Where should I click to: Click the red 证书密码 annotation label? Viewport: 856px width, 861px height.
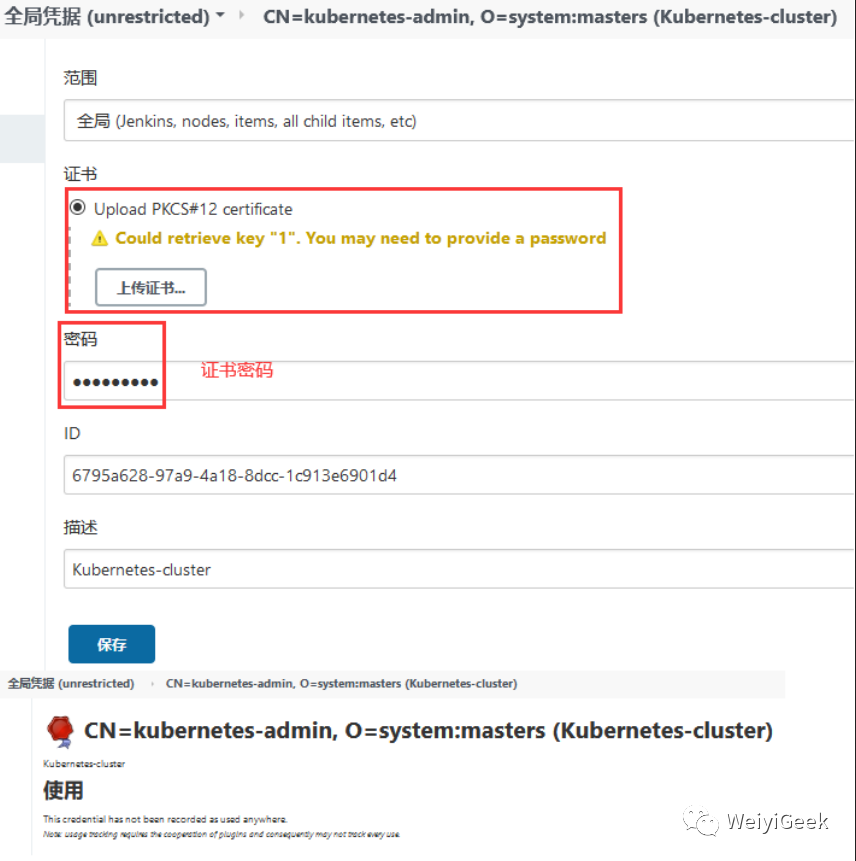click(x=237, y=370)
